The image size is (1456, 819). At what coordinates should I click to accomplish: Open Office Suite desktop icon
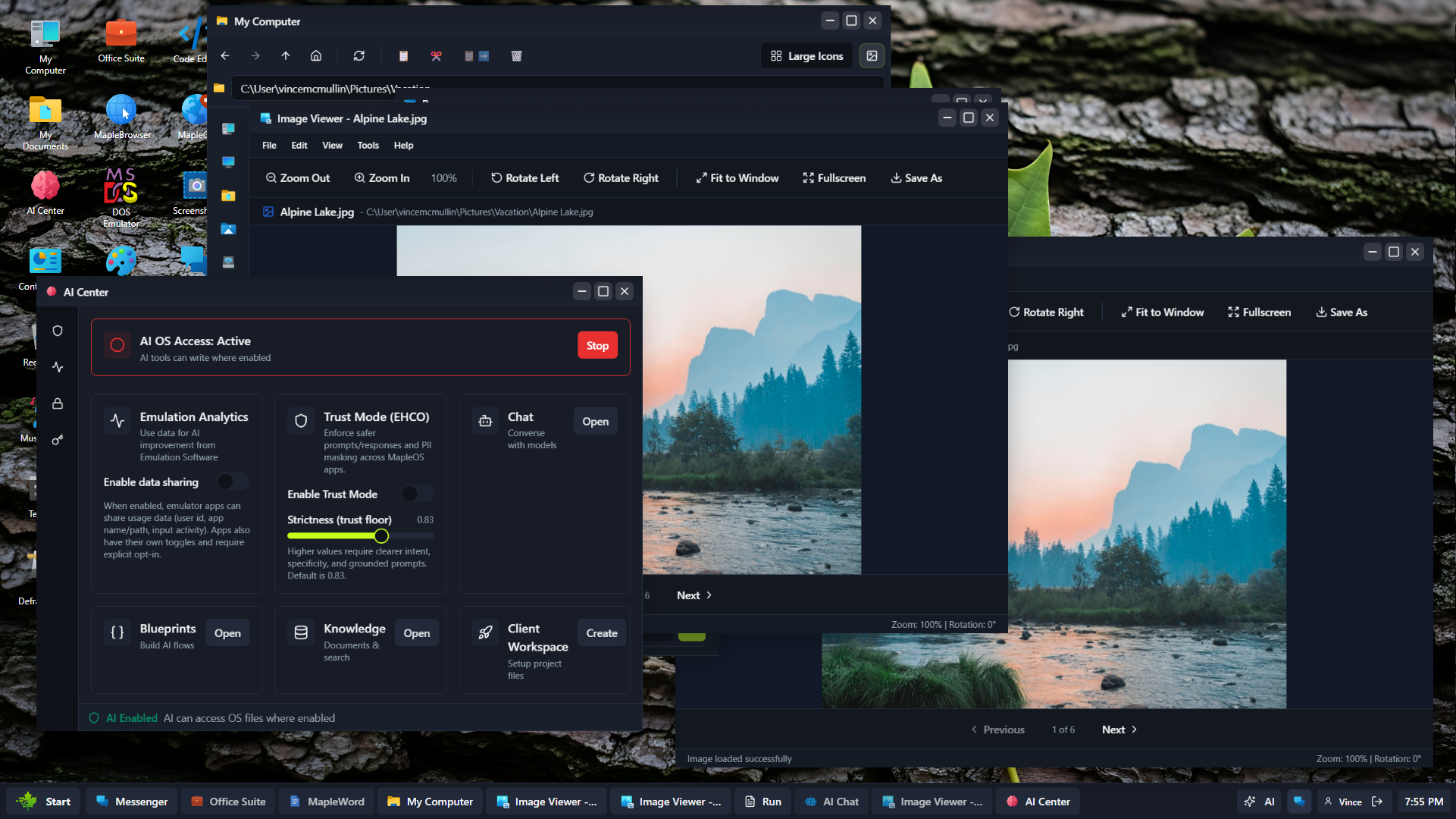[x=121, y=42]
